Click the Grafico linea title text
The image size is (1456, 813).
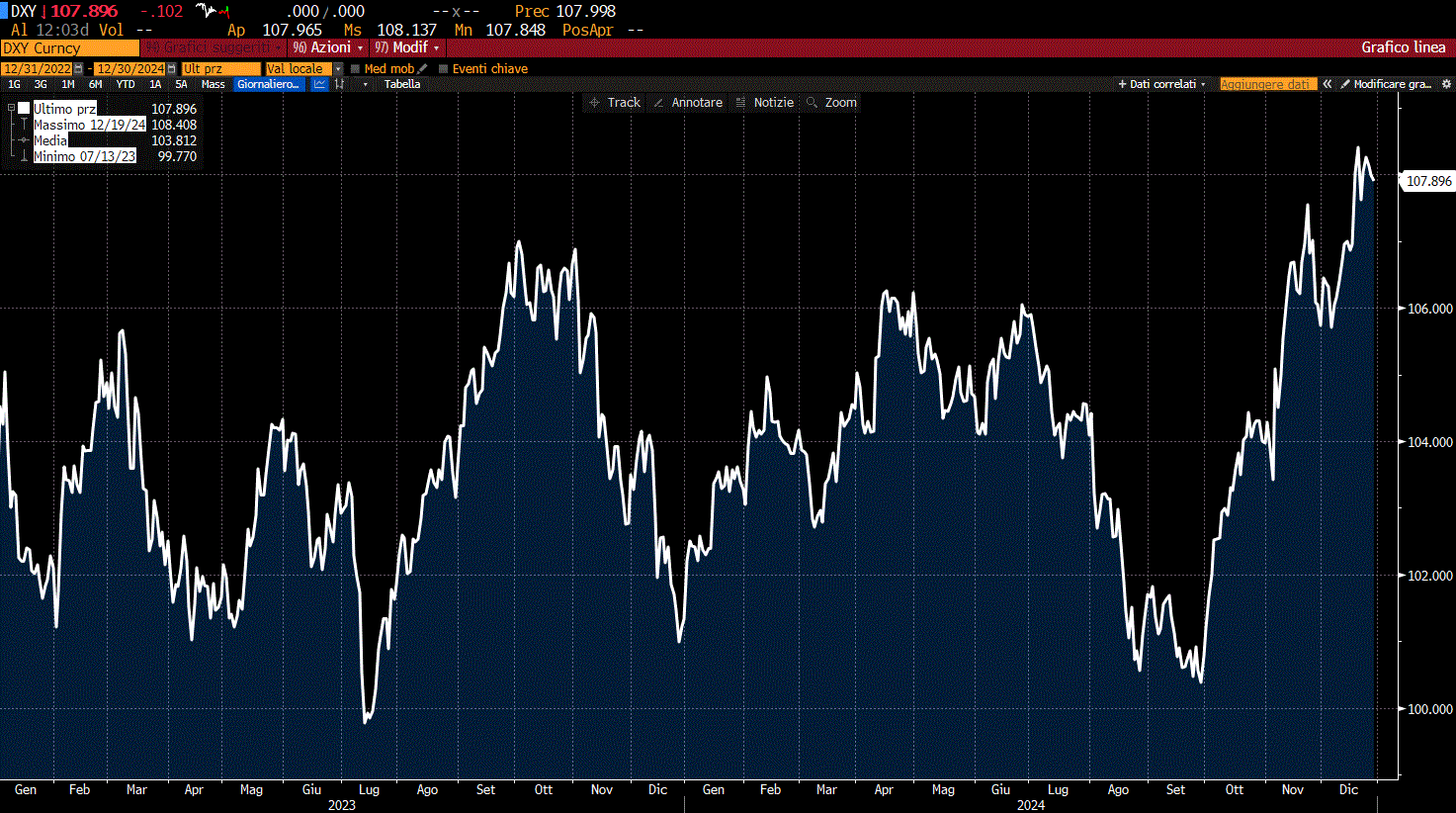pos(1404,47)
